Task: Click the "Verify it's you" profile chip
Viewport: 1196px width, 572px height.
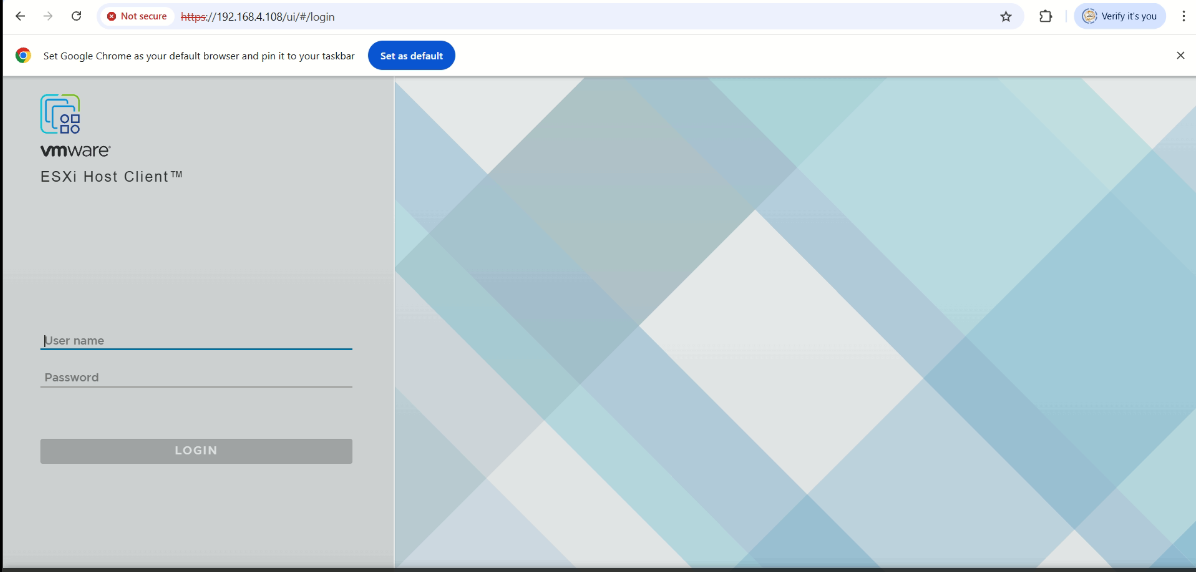Action: [x=1120, y=16]
